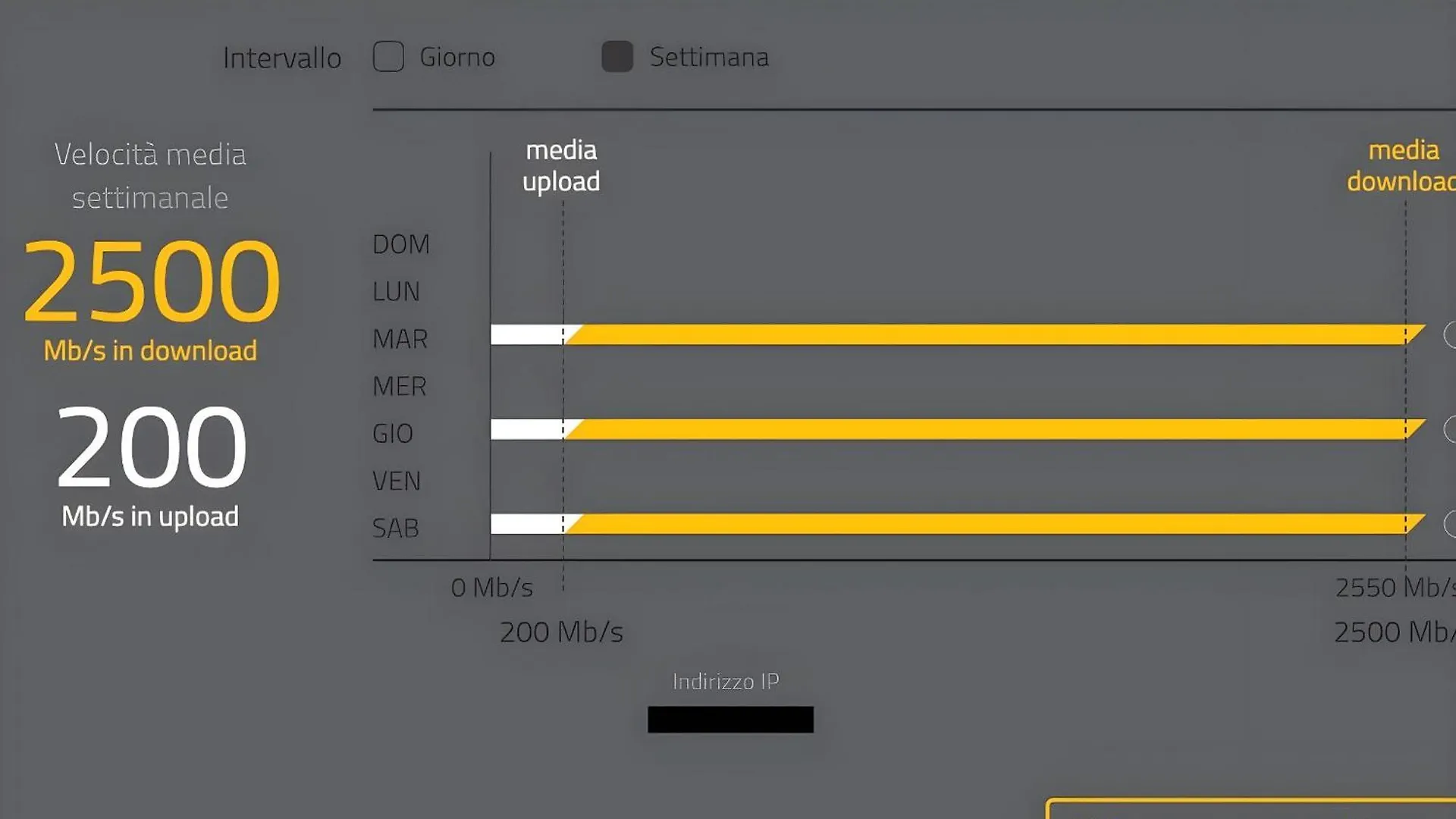Screen dimensions: 1456x819
Task: Toggle the Settimana interval checkbox
Action: point(617,57)
